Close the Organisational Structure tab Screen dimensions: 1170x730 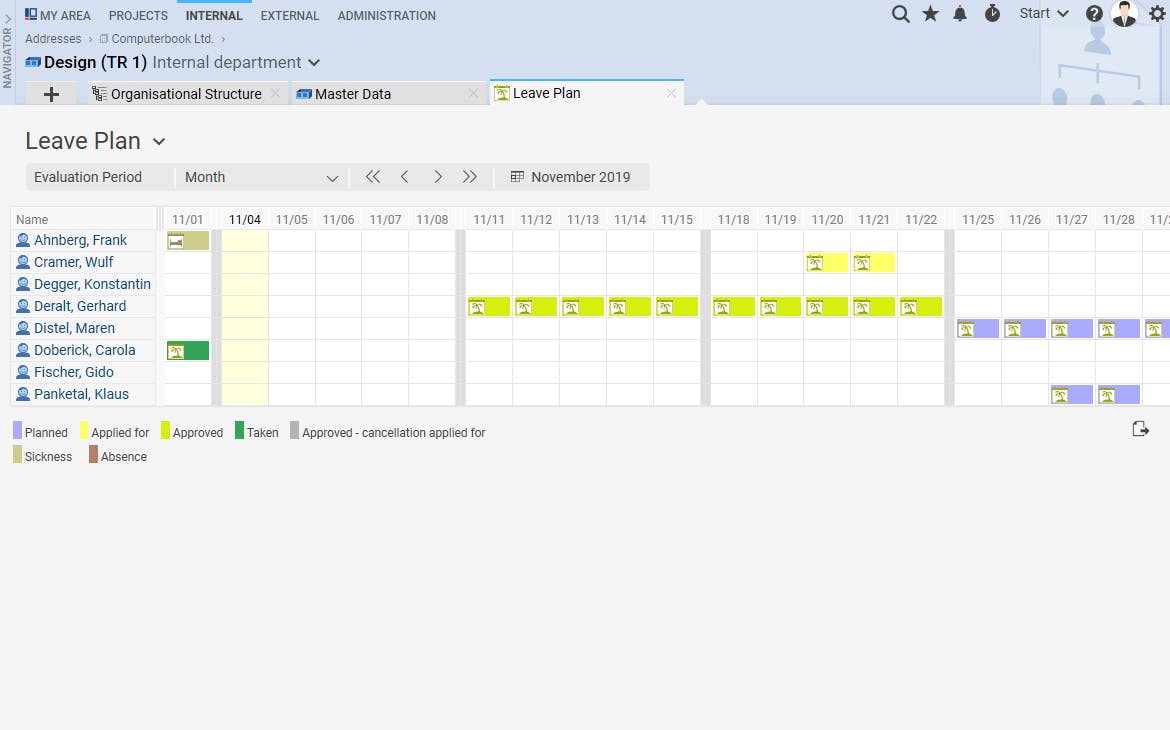pos(275,94)
